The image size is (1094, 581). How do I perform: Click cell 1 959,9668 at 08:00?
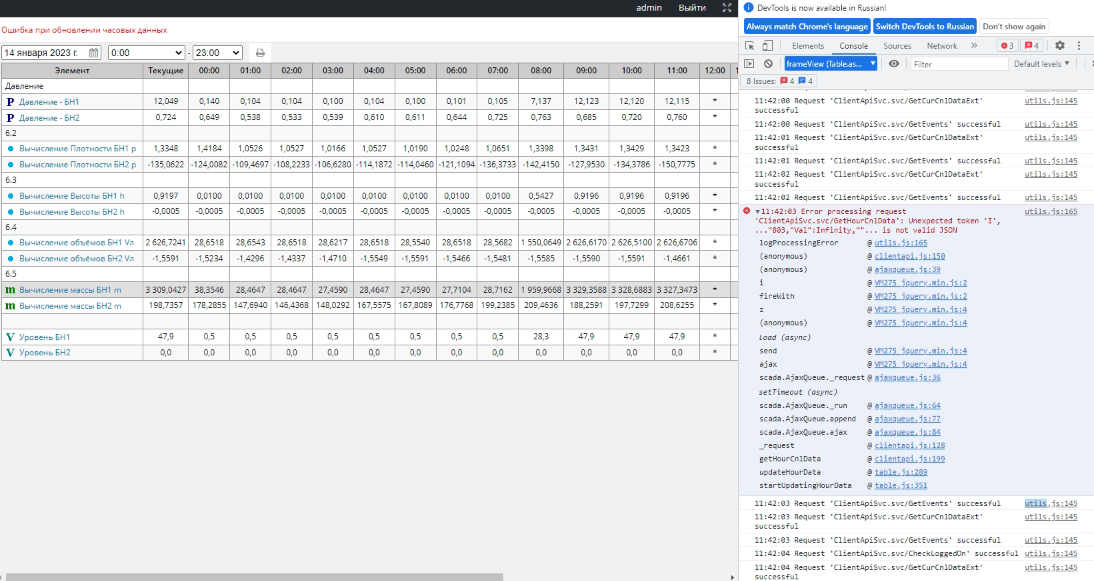(541, 289)
